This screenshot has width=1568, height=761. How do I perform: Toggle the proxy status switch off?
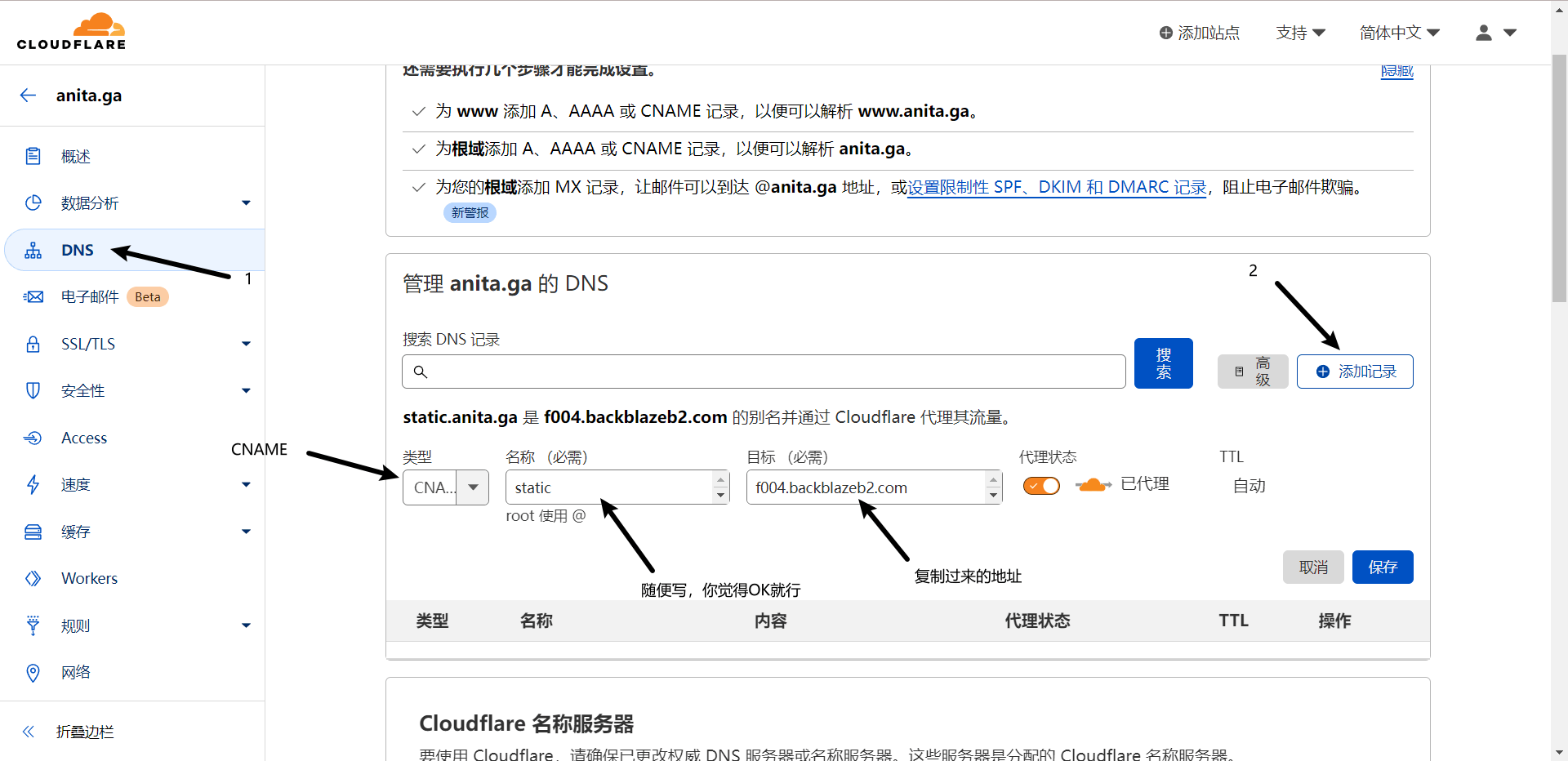(x=1041, y=486)
